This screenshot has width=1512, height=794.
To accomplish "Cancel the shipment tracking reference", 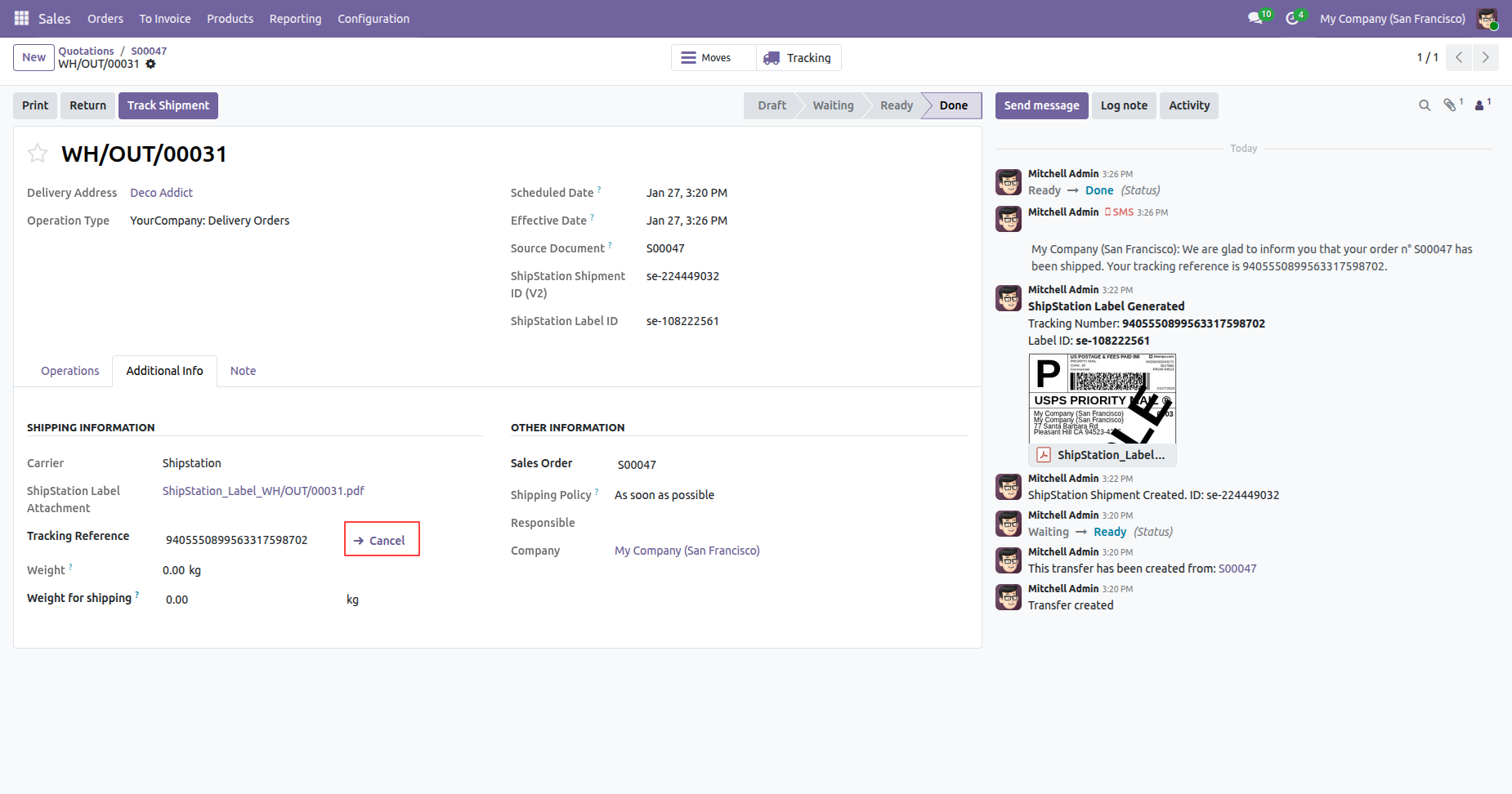I will click(x=382, y=540).
